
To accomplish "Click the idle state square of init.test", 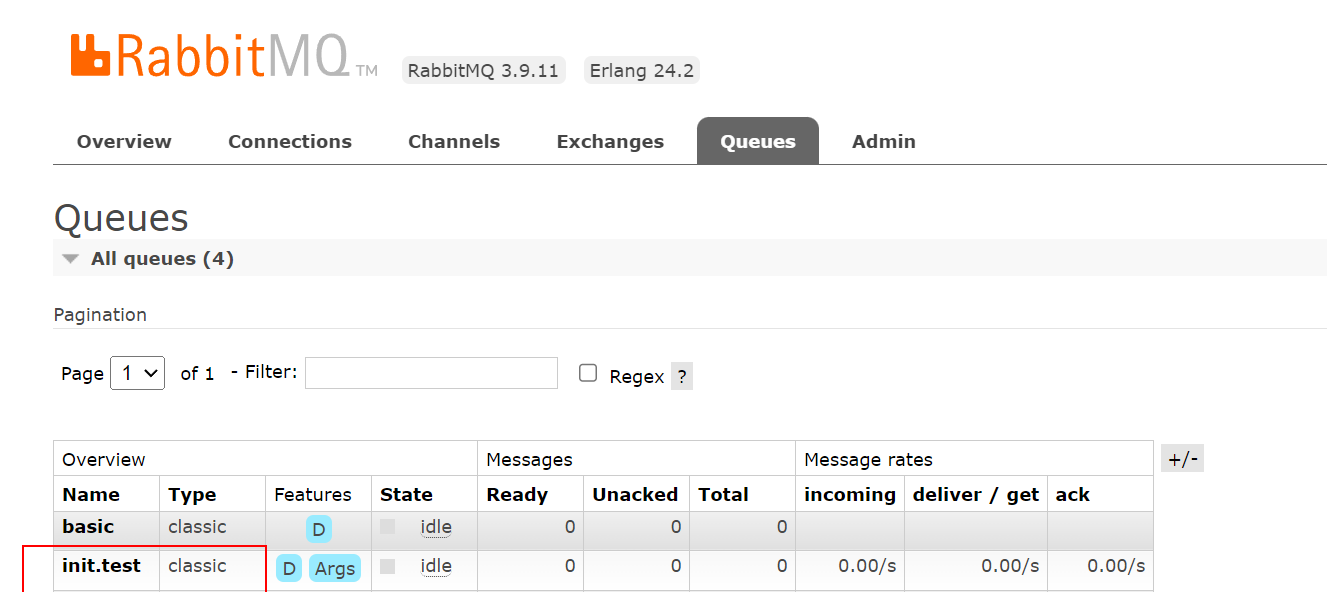I will [x=388, y=566].
